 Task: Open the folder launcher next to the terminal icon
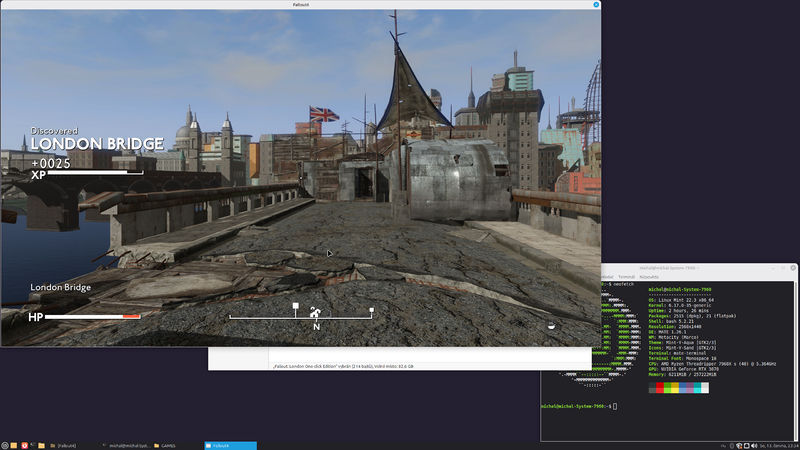point(41,445)
